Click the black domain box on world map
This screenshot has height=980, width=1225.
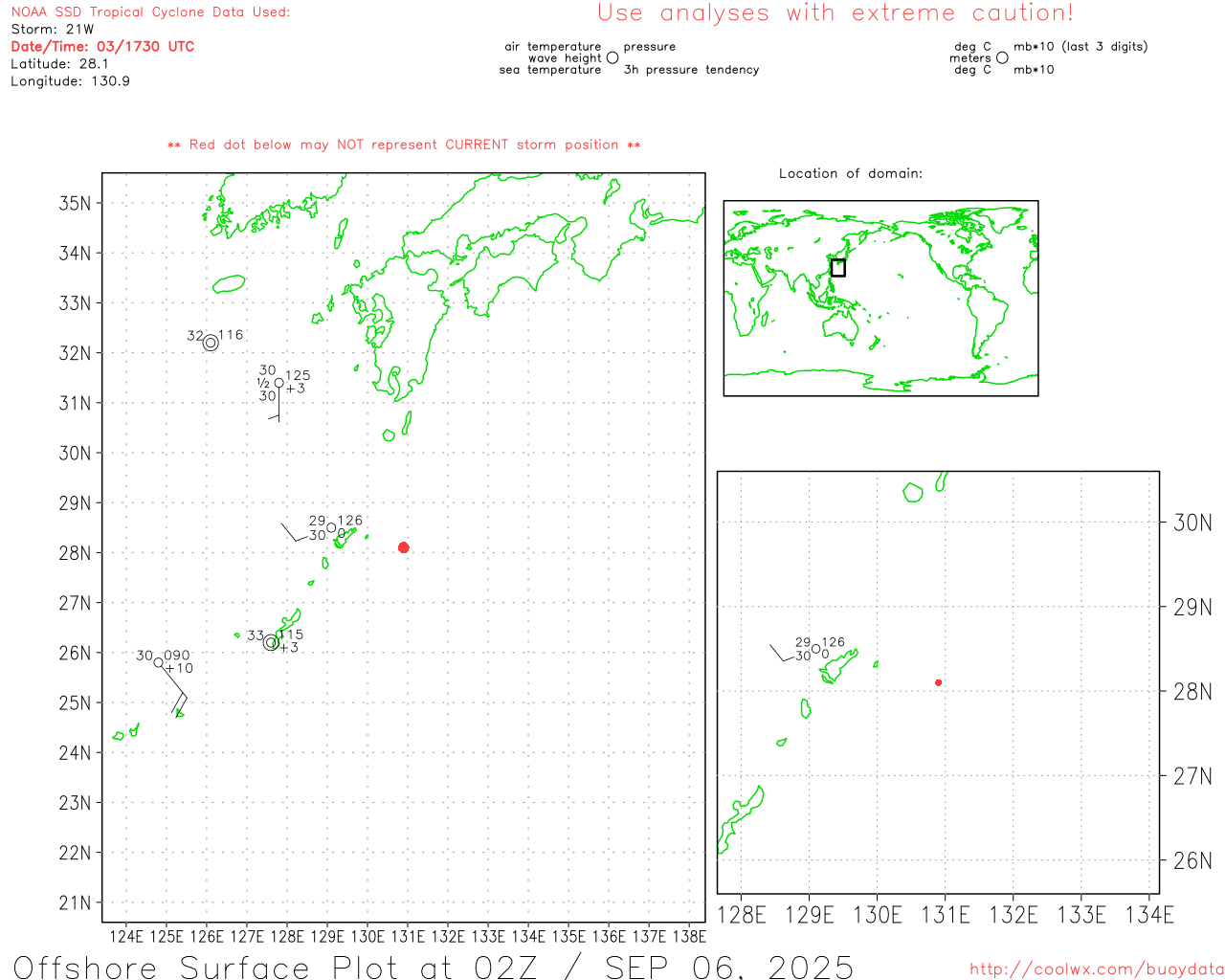tap(838, 268)
